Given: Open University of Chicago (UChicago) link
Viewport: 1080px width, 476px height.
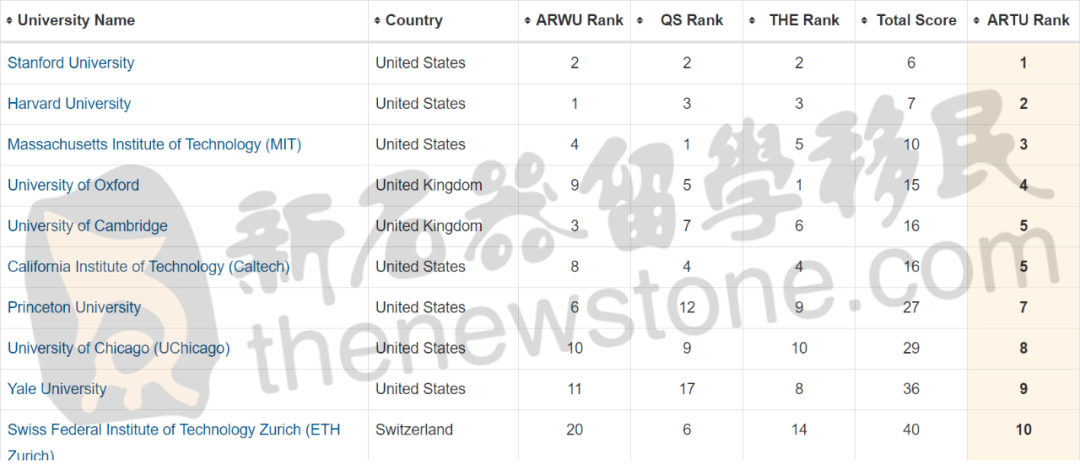Looking at the screenshot, I should tap(118, 348).
